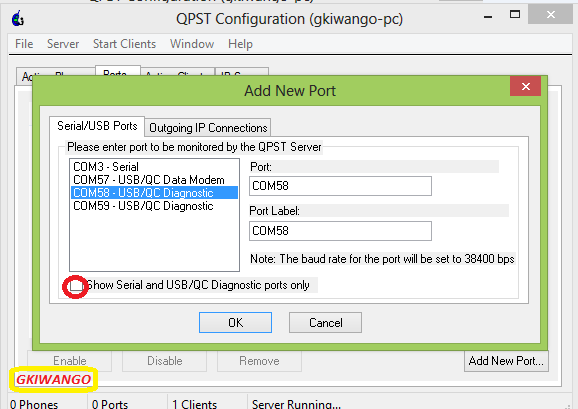Click the Remove button in the Ports tab
Viewport: 578px width, 409px height.
coord(259,361)
